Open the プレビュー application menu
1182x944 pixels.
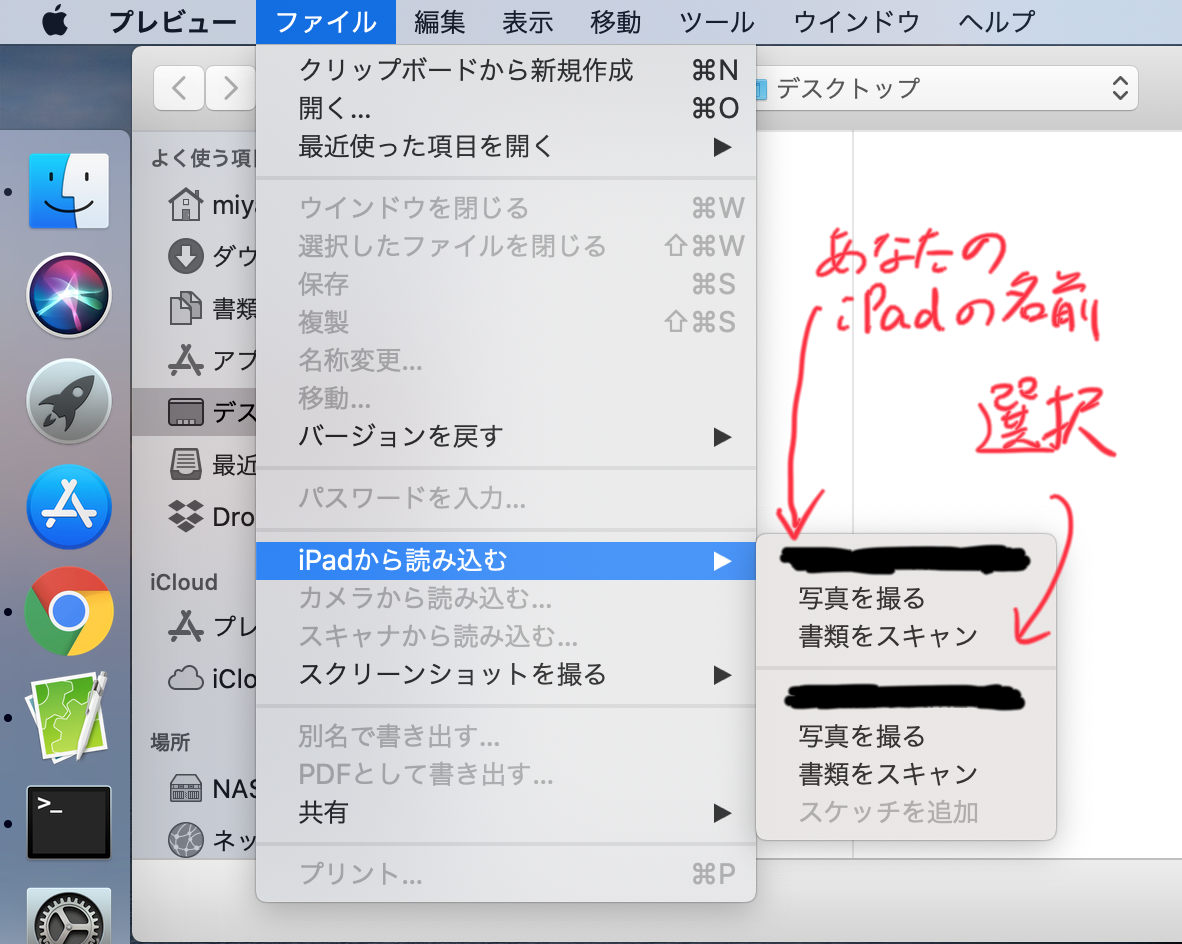(x=173, y=22)
